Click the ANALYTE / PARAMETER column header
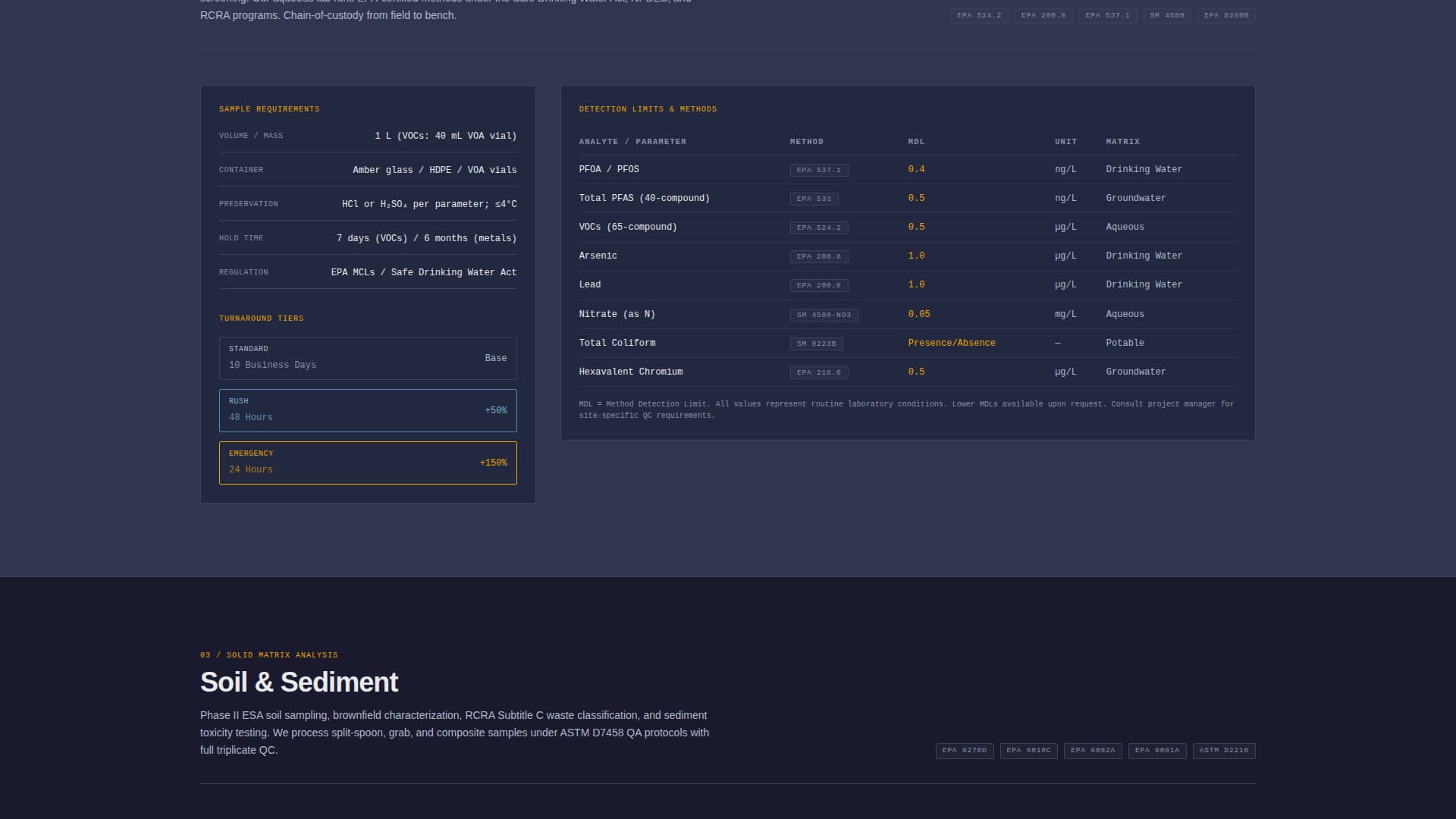1456x819 pixels. coord(632,141)
